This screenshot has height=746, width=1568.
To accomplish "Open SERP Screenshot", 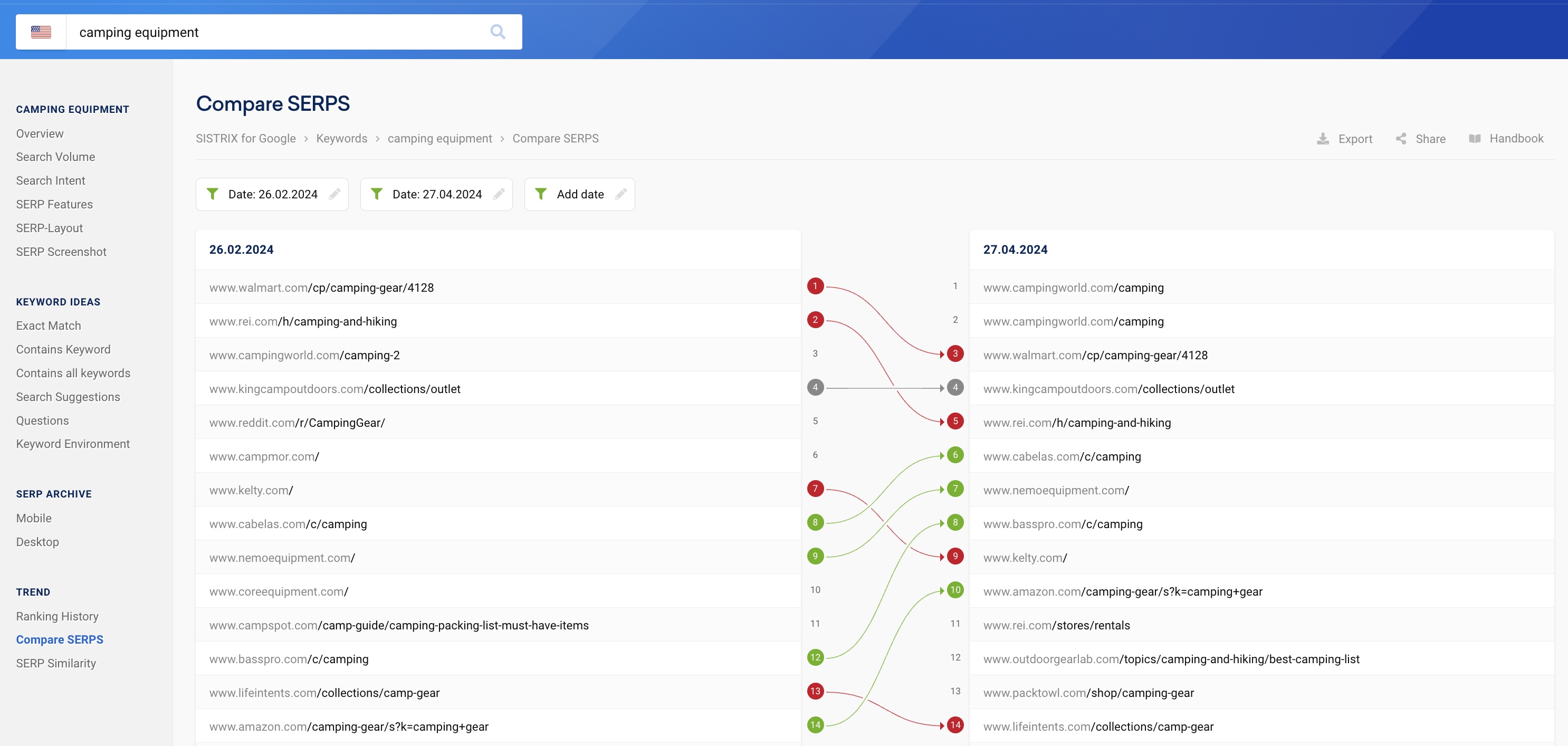I will tap(61, 252).
